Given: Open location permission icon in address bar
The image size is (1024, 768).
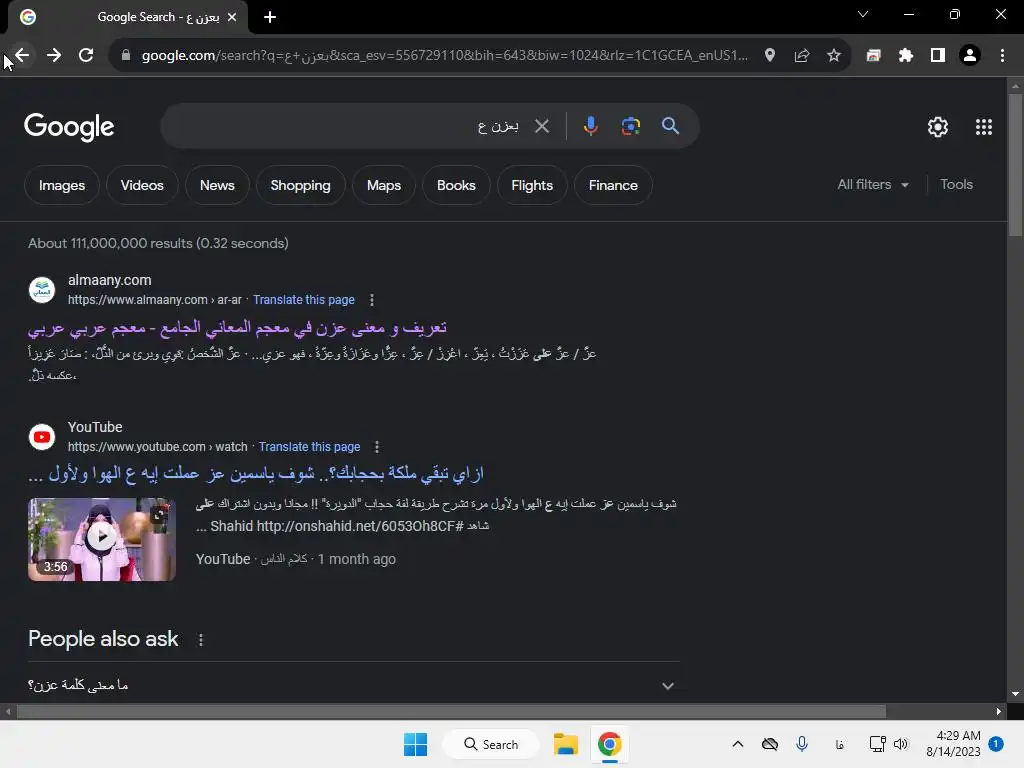Looking at the screenshot, I should [x=770, y=55].
